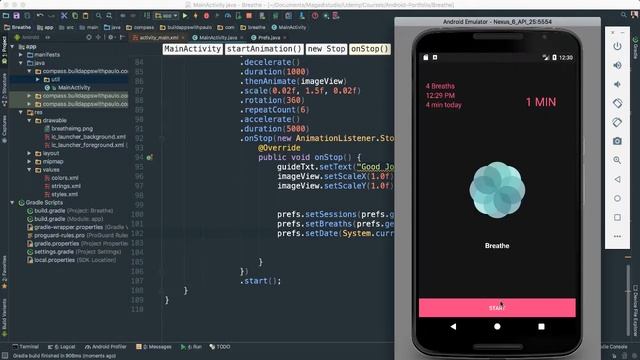The width and height of the screenshot is (640, 360).
Task: Open the Messages tab at the bottom
Action: 154,347
